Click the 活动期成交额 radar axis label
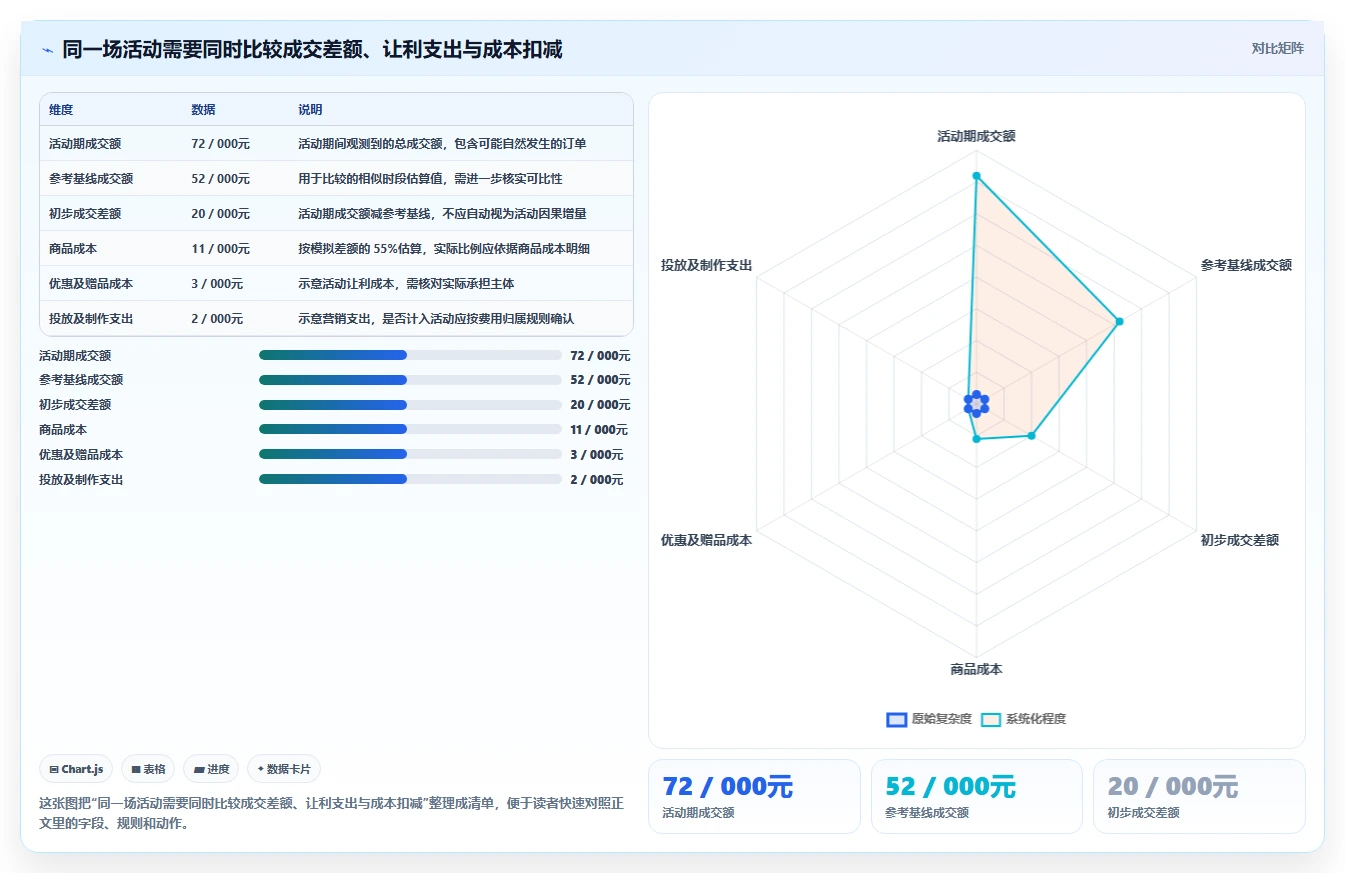The image size is (1345, 873). point(976,136)
